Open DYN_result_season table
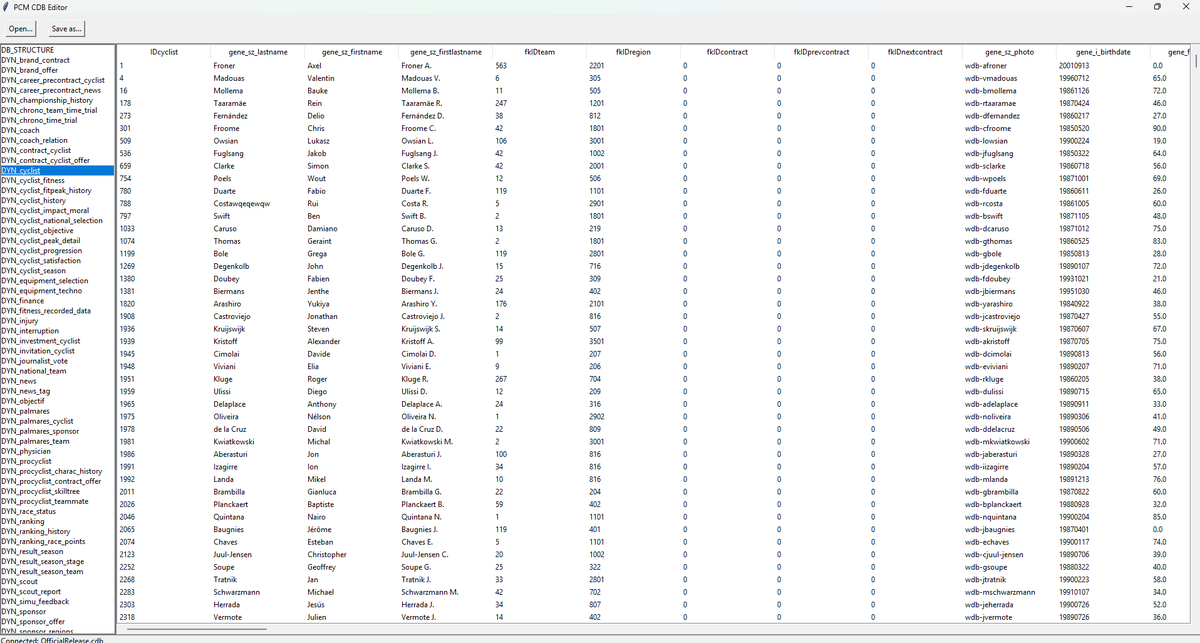This screenshot has height=643, width=1200. [x=33, y=550]
